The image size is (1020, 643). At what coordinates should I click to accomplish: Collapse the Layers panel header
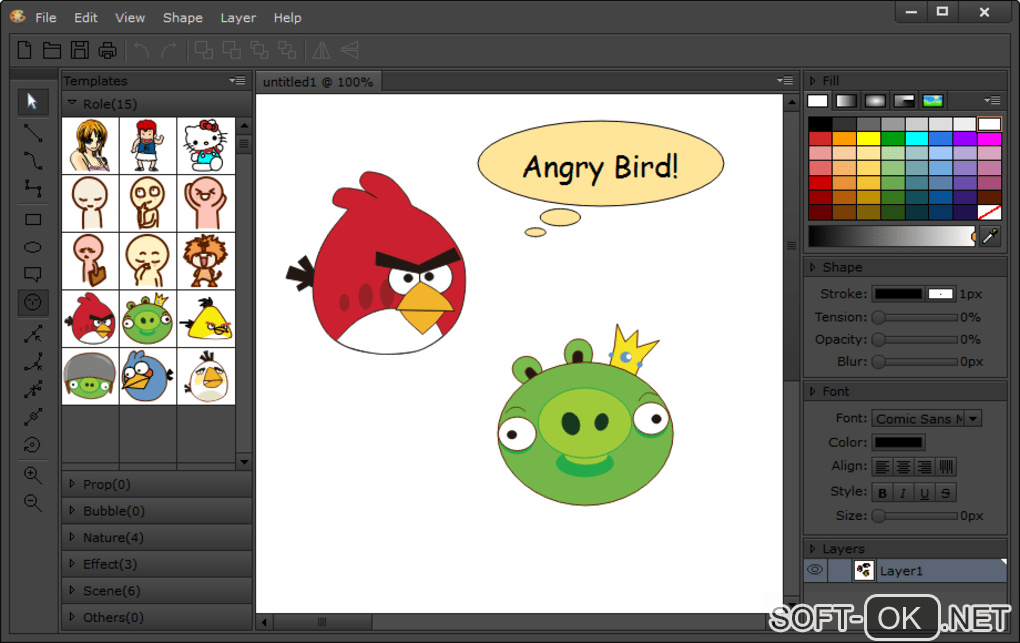[x=906, y=549]
